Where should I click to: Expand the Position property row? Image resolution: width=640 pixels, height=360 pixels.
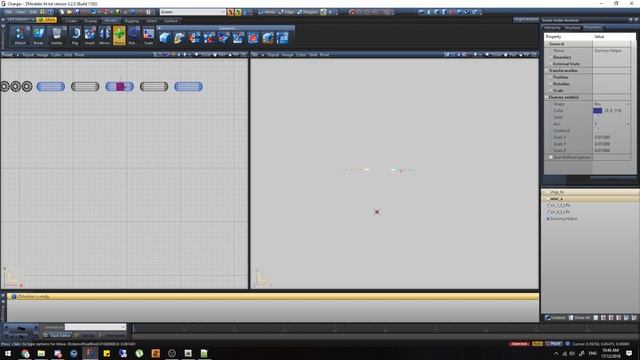pos(551,77)
